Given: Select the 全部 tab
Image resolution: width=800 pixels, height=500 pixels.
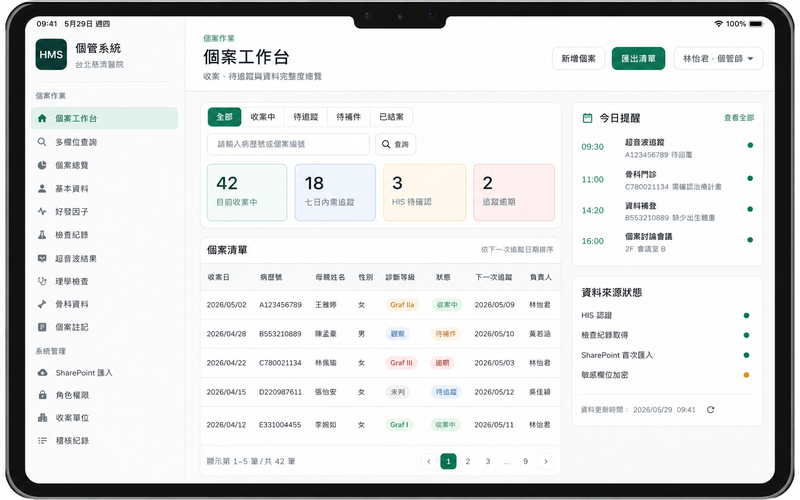Looking at the screenshot, I should point(224,117).
